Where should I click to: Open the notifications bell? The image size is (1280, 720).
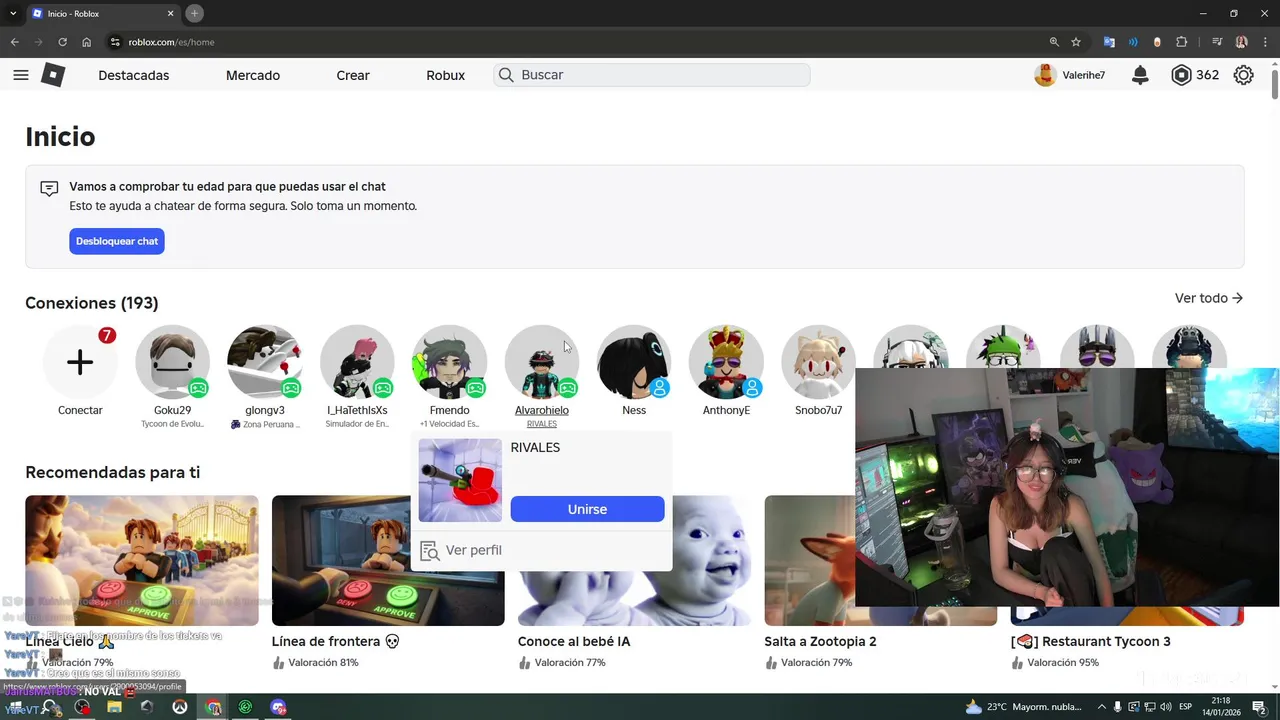(1140, 75)
